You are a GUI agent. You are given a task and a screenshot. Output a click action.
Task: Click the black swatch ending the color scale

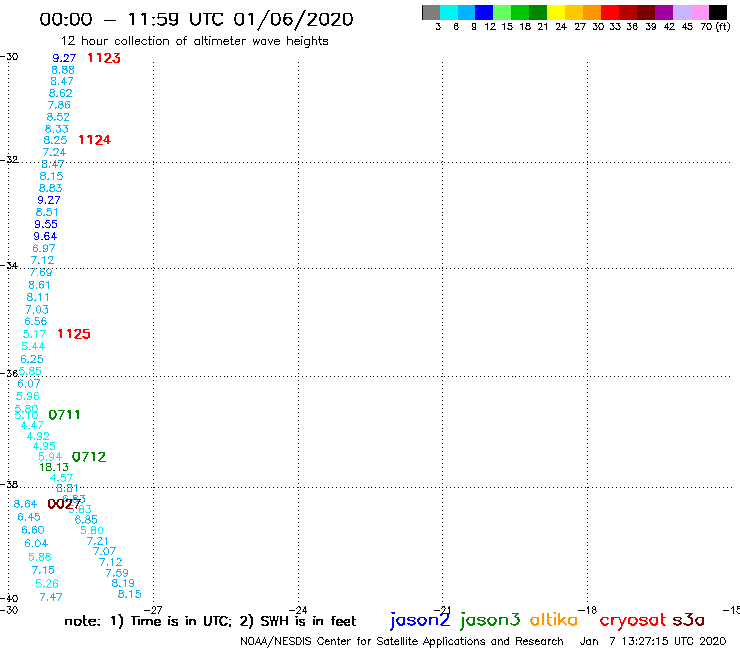click(717, 12)
